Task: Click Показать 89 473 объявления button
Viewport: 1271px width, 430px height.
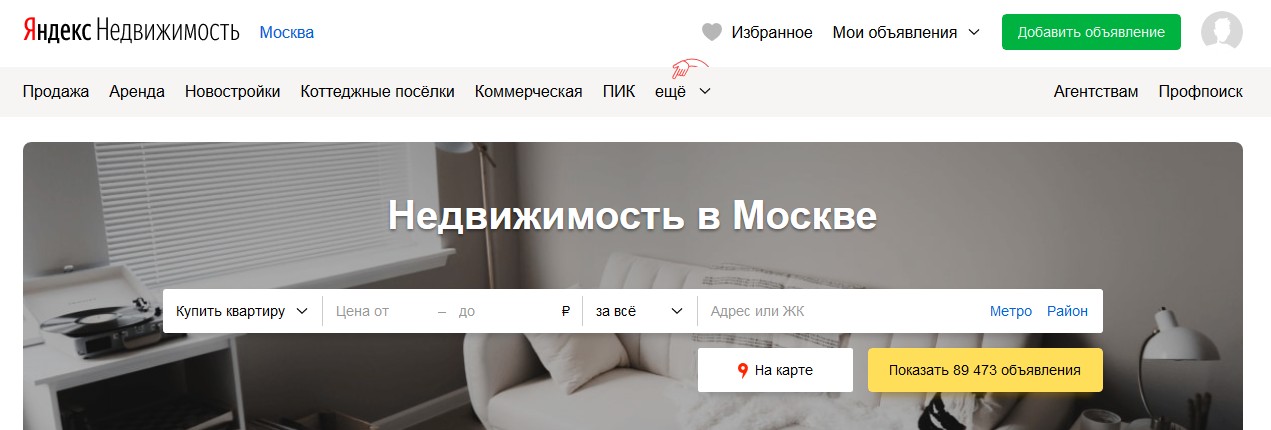Action: point(985,370)
